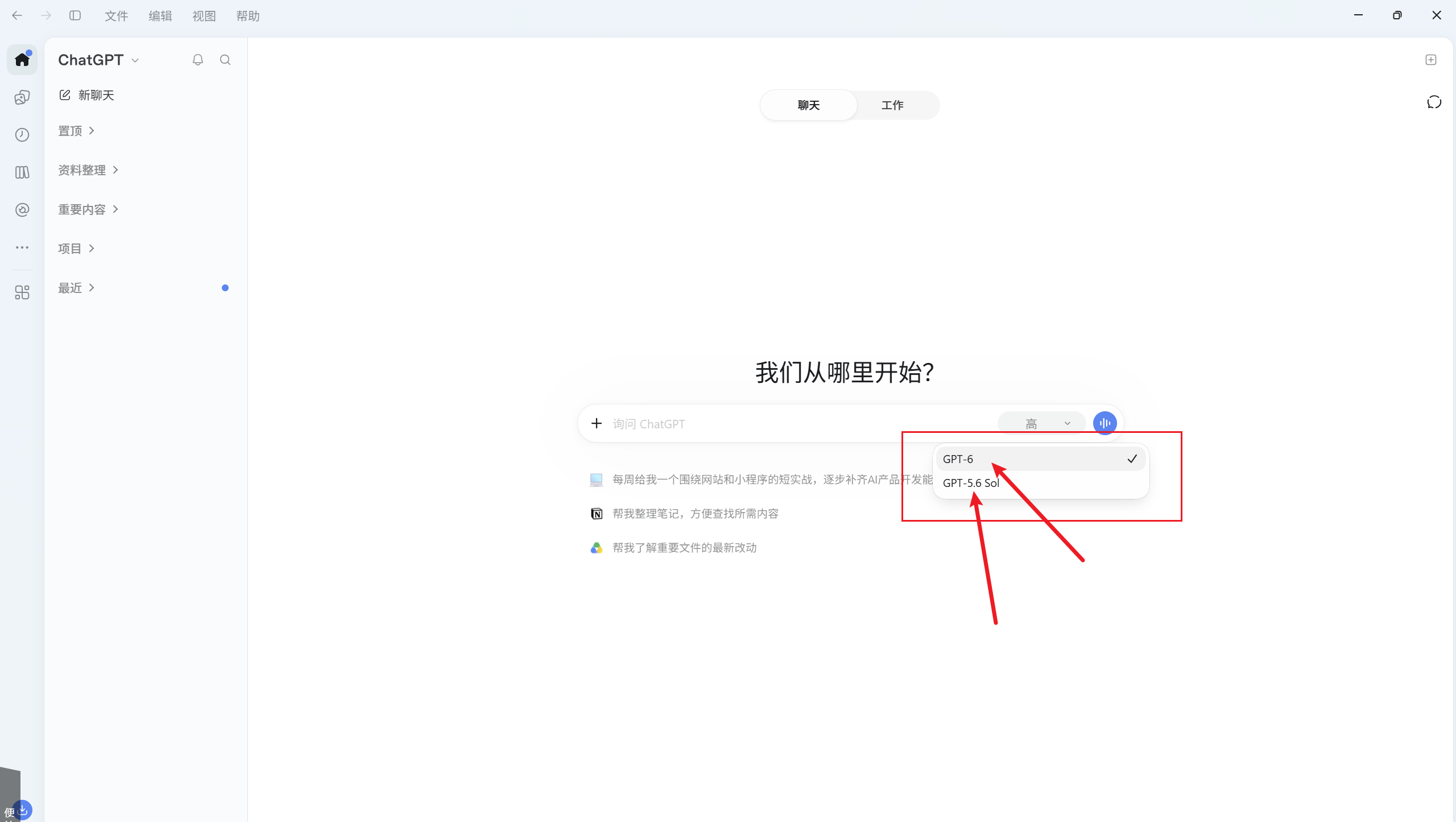The image size is (1456, 822).
Task: Select the GPT-6 model option
Action: click(x=1040, y=459)
